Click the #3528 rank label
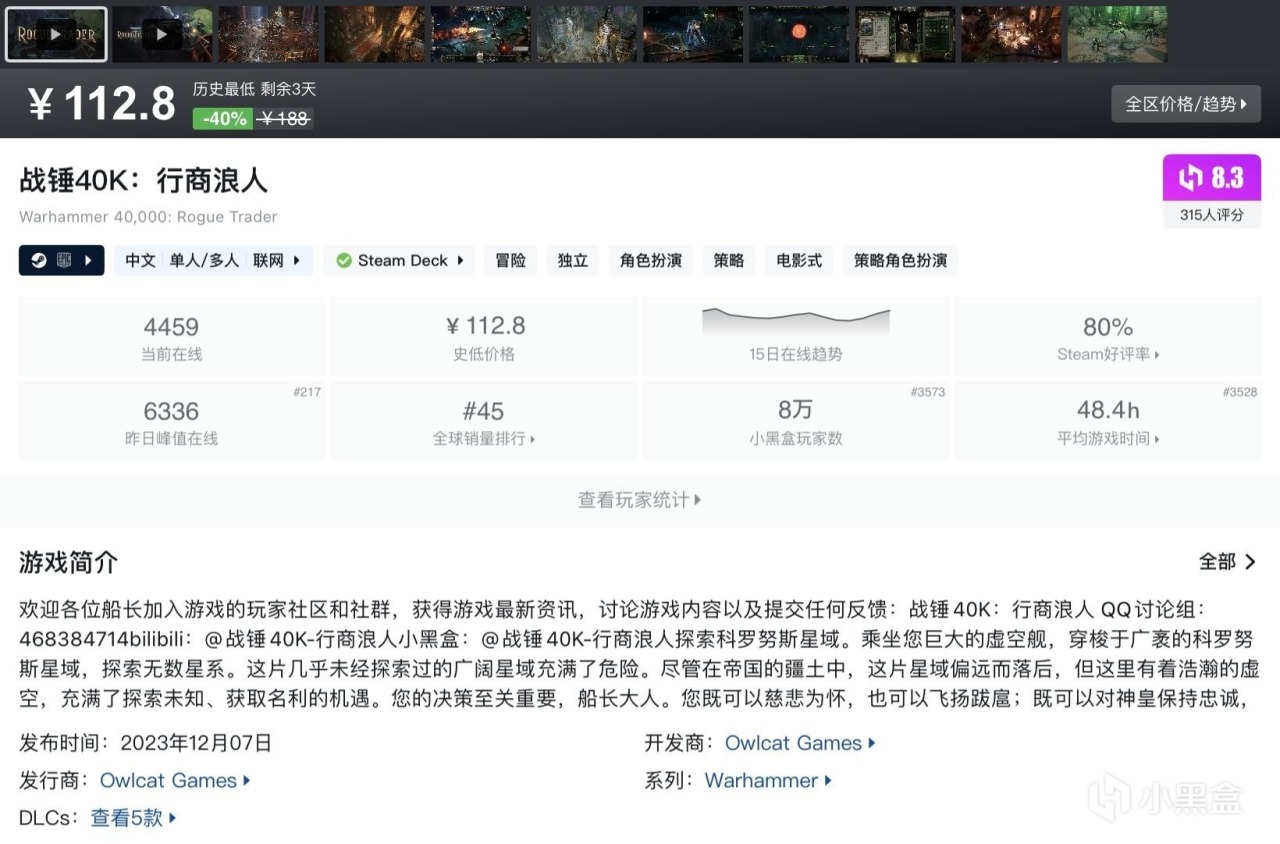The width and height of the screenshot is (1280, 844). click(1240, 392)
